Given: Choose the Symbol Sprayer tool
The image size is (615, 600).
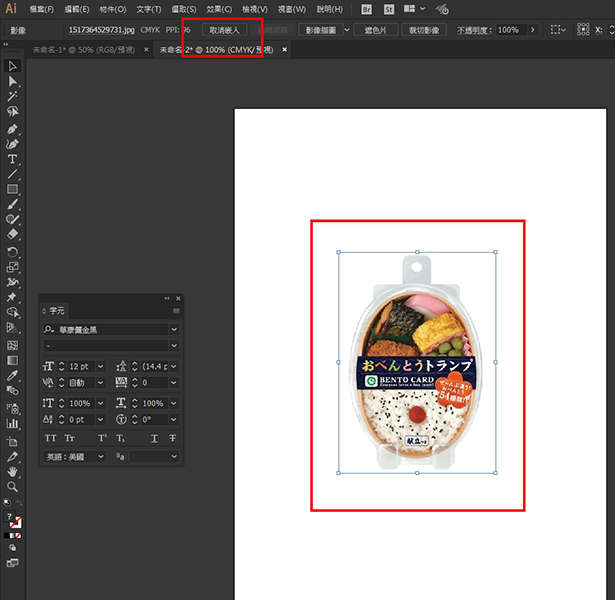Looking at the screenshot, I should pos(13,408).
